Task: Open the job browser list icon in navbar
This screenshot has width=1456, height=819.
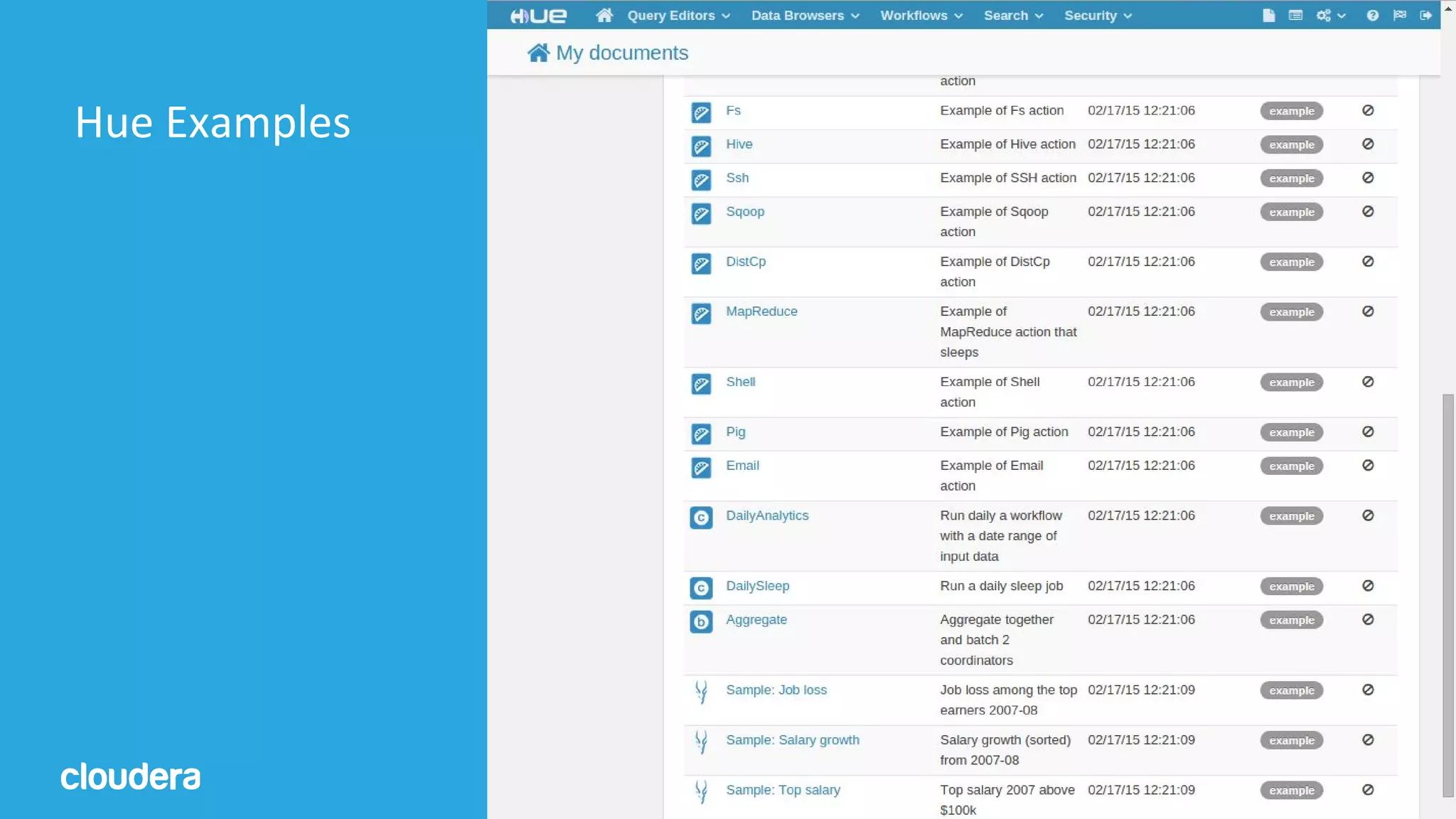Action: pyautogui.click(x=1295, y=15)
